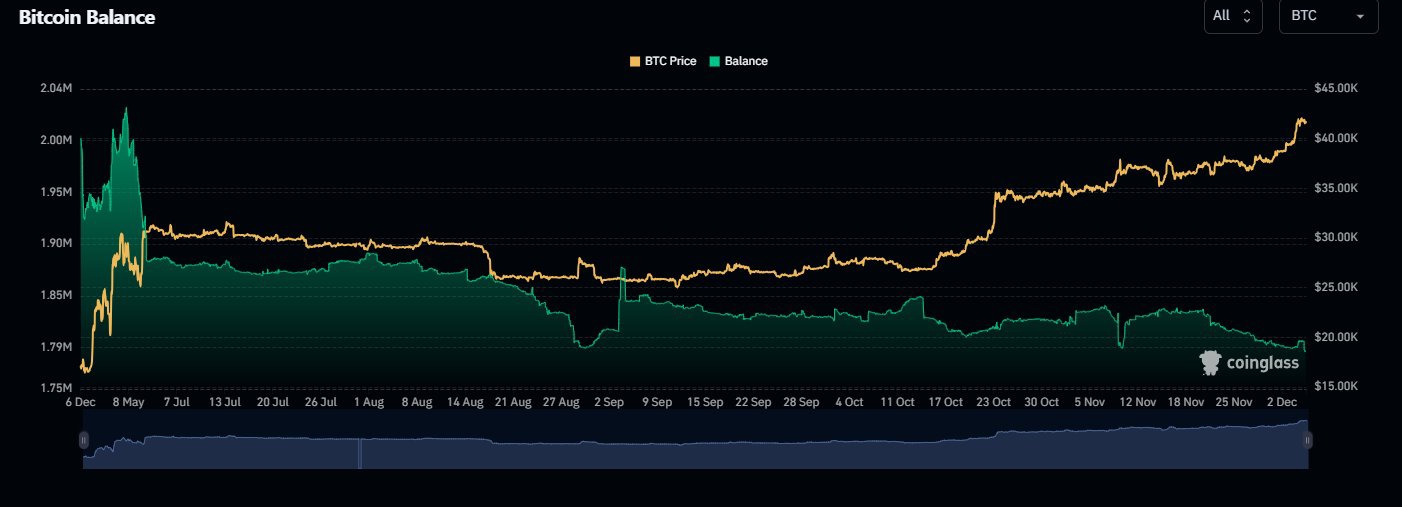Click the 2.04M balance axis label
The width and height of the screenshot is (1402, 507).
coord(55,88)
